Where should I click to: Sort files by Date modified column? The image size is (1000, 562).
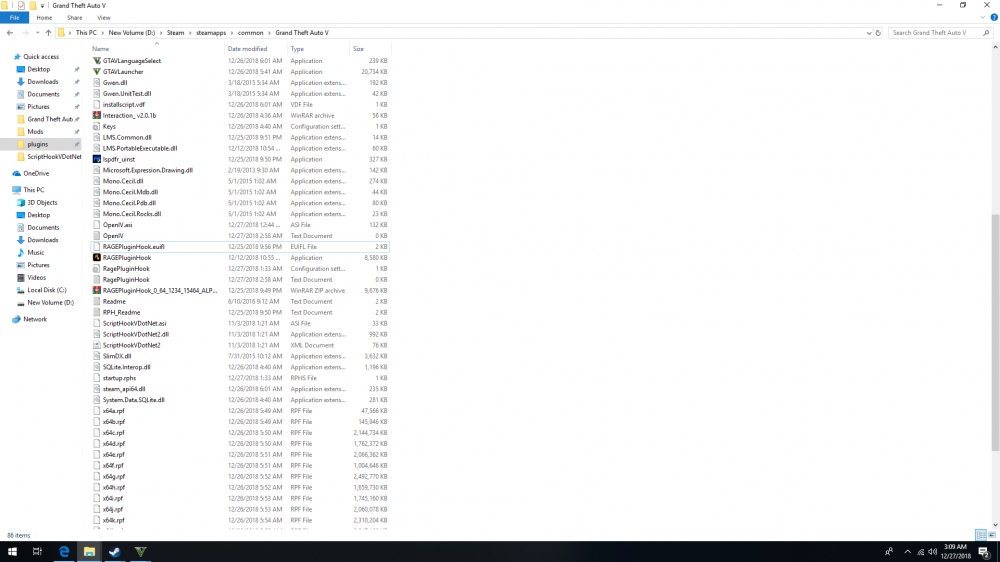point(256,48)
